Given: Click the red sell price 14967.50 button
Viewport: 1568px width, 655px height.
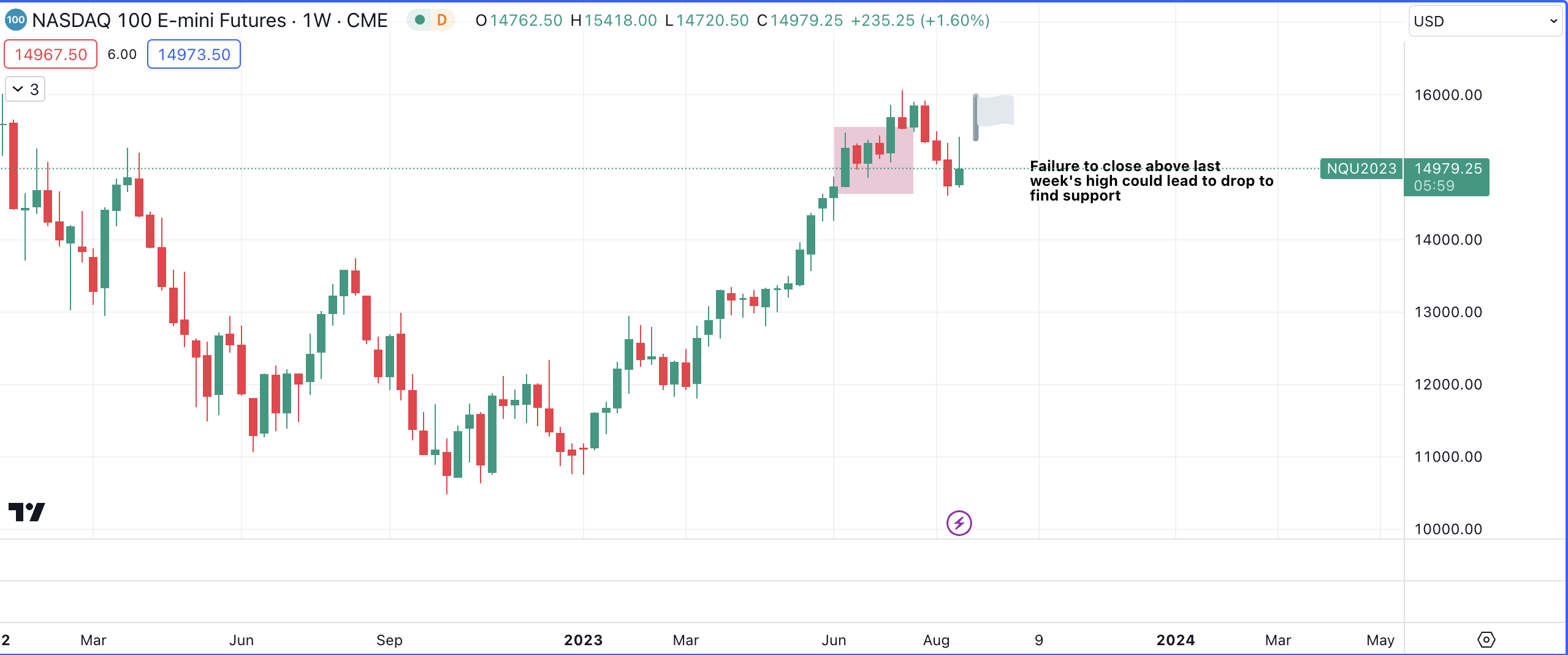Looking at the screenshot, I should point(51,55).
